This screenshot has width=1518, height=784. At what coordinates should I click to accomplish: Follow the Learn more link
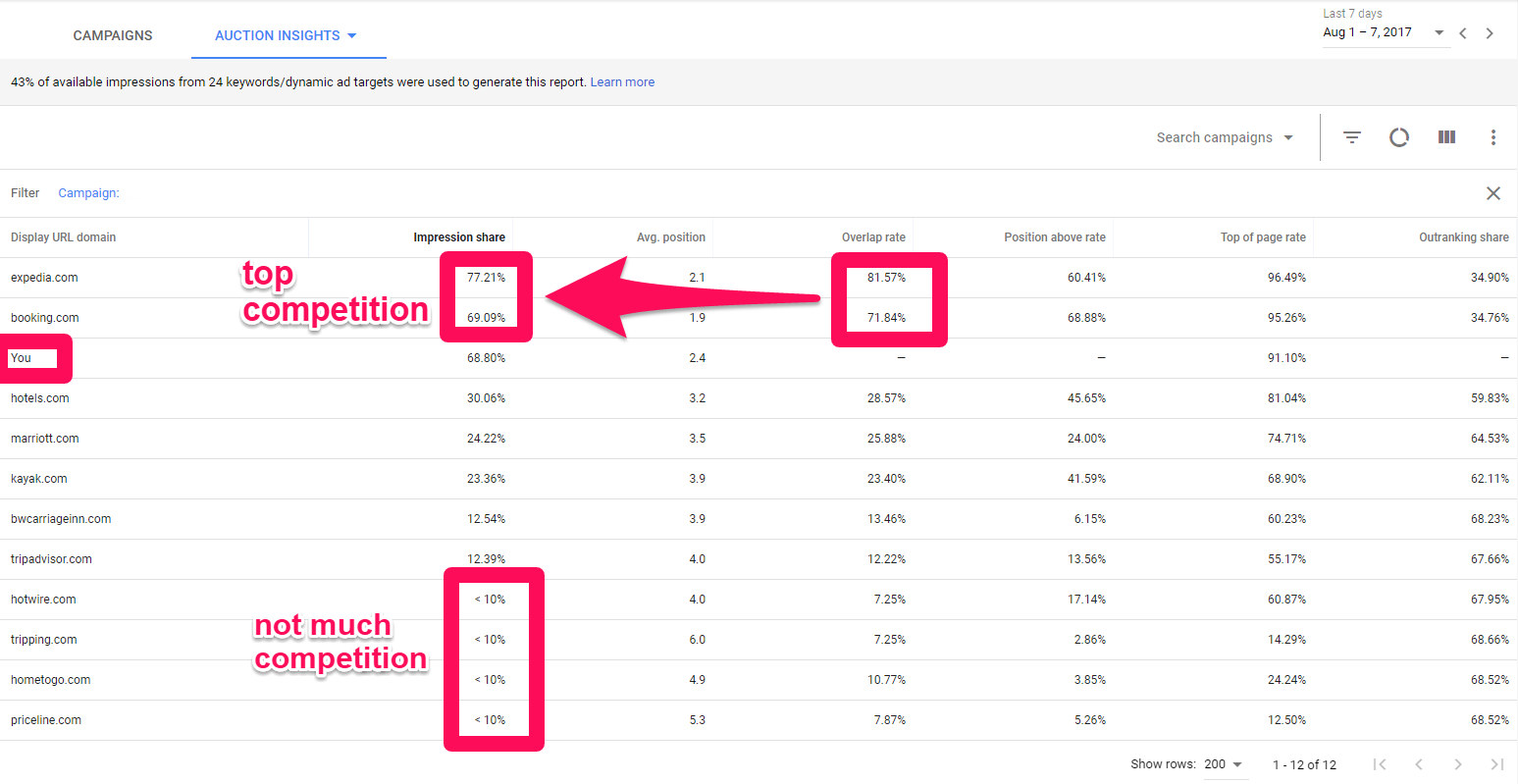(622, 82)
